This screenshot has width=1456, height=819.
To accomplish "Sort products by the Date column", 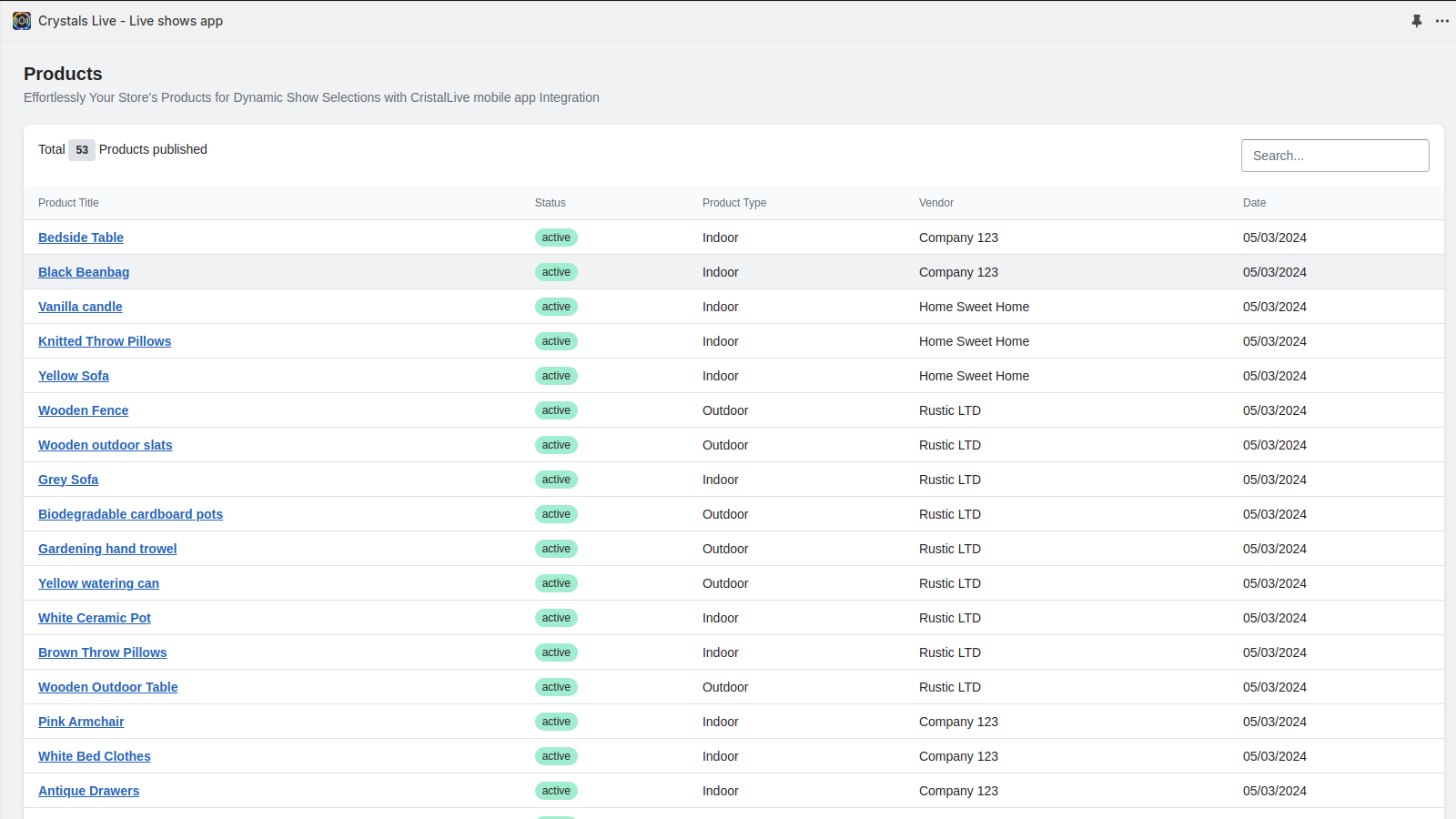I will (x=1254, y=202).
